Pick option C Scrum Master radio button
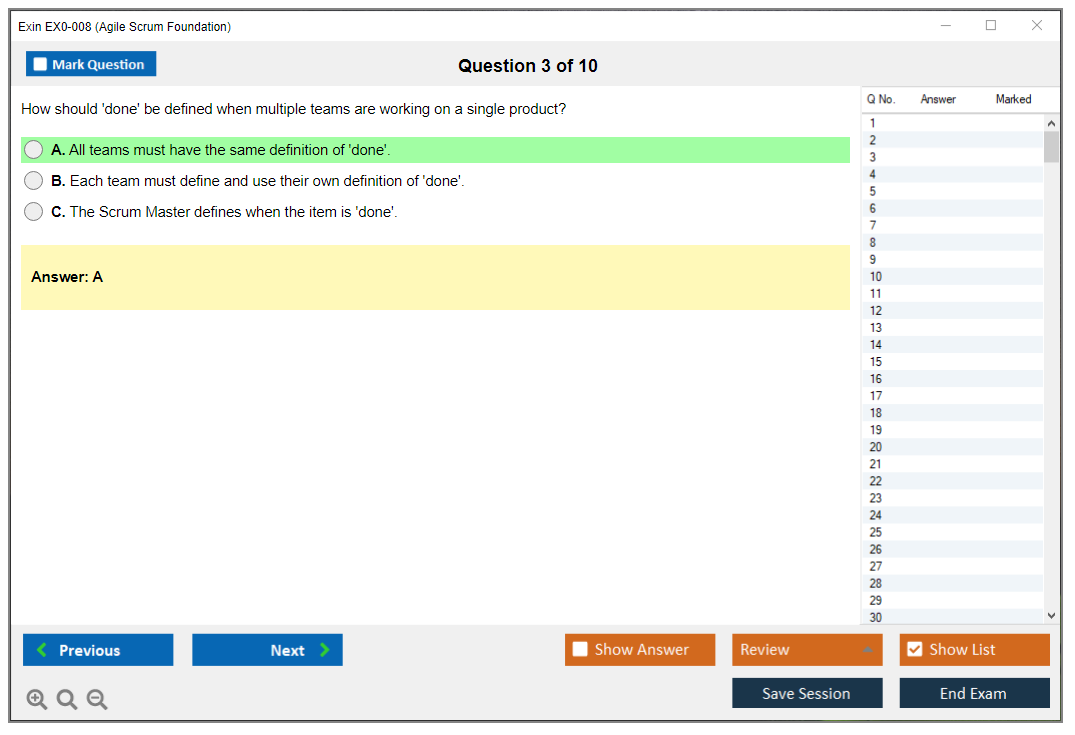The image size is (1075, 735). pos(34,212)
